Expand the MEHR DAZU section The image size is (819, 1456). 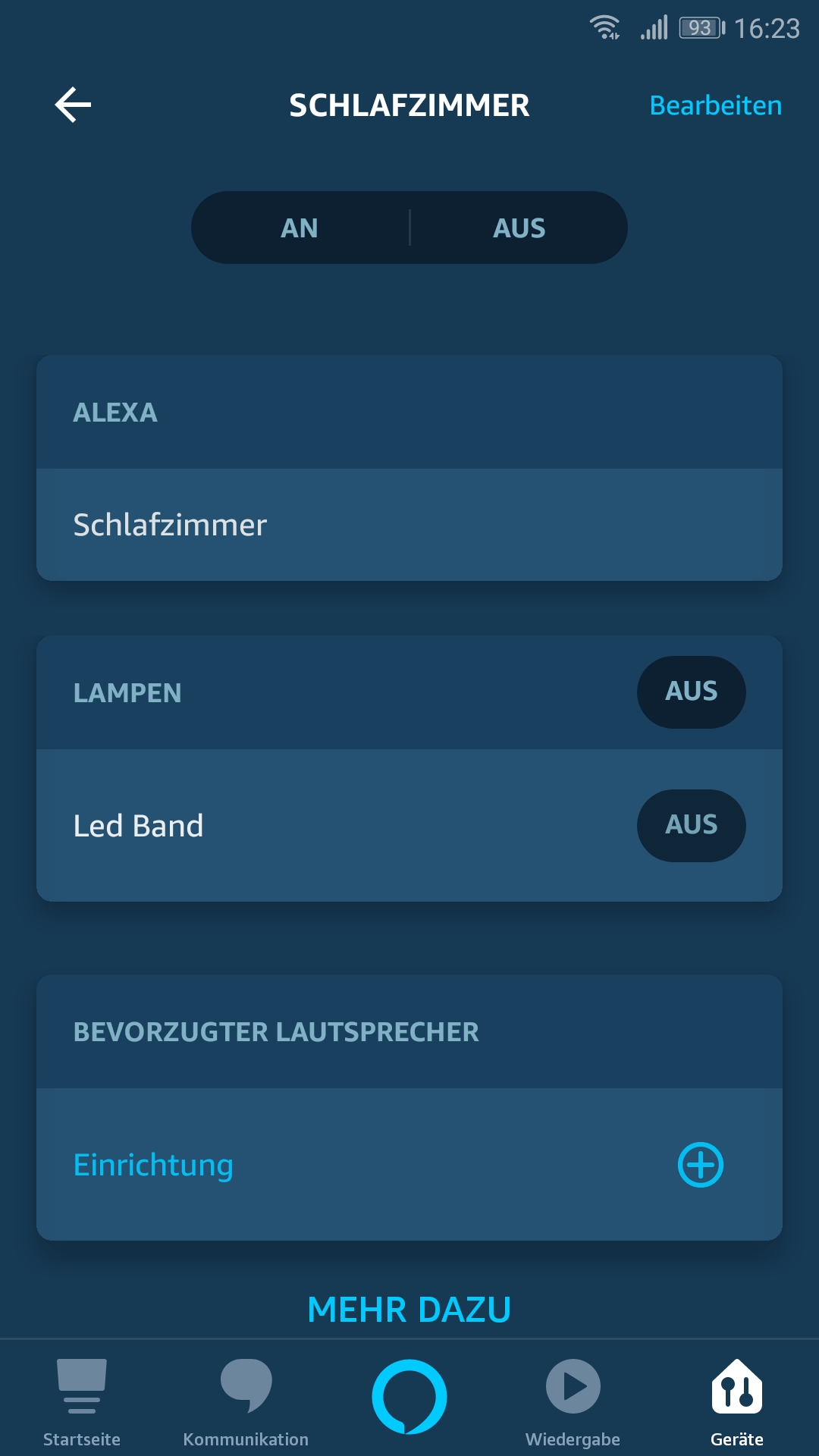click(x=409, y=1310)
